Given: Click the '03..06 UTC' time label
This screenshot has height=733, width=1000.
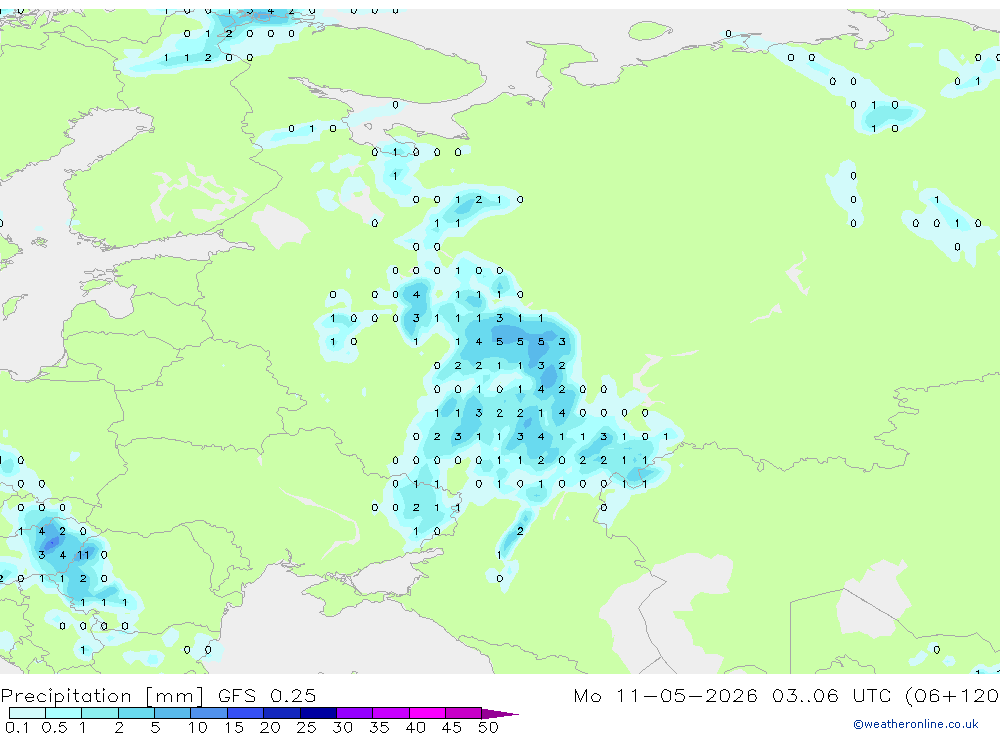Looking at the screenshot, I should tap(831, 695).
